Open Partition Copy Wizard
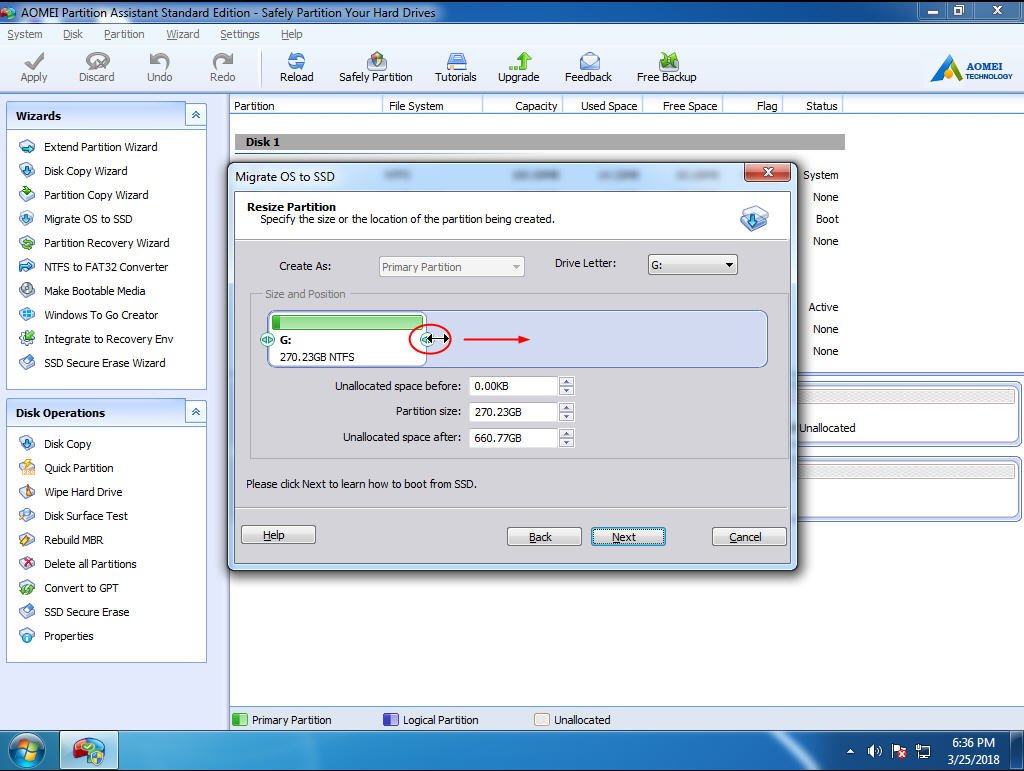Screen dimensions: 1024x771 [x=96, y=195]
